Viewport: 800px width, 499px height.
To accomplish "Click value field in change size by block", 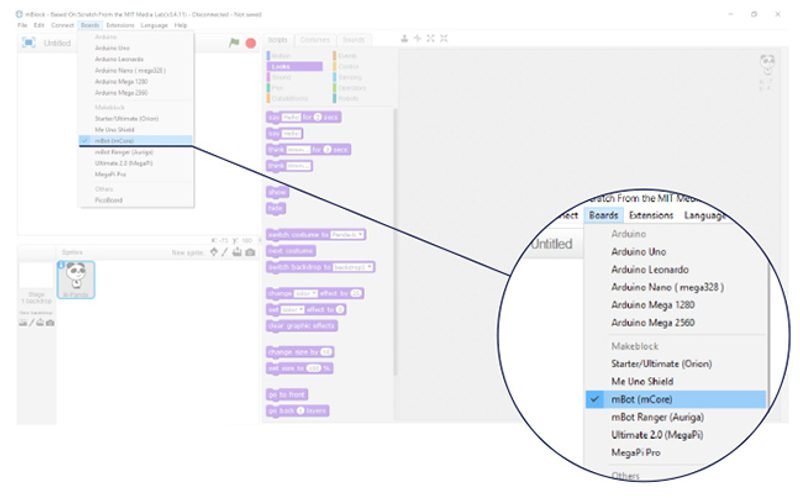I will coord(326,352).
